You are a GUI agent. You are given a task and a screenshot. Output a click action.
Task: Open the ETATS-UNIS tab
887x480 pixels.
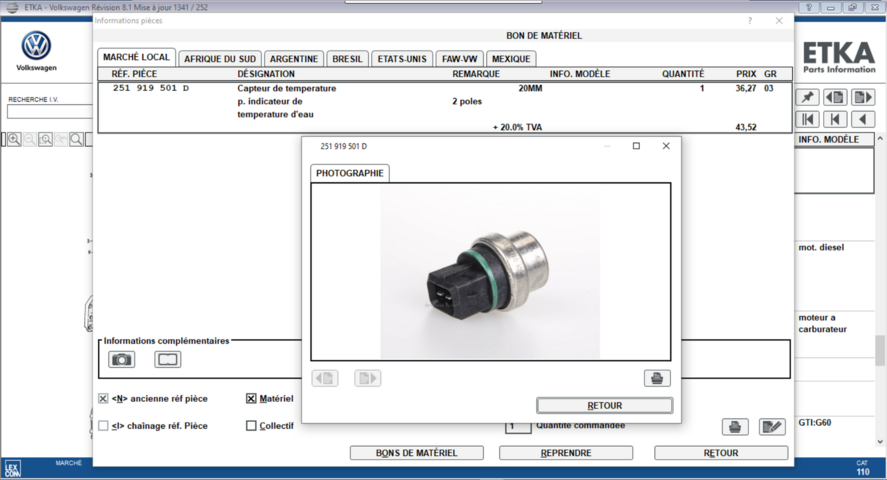pos(402,59)
